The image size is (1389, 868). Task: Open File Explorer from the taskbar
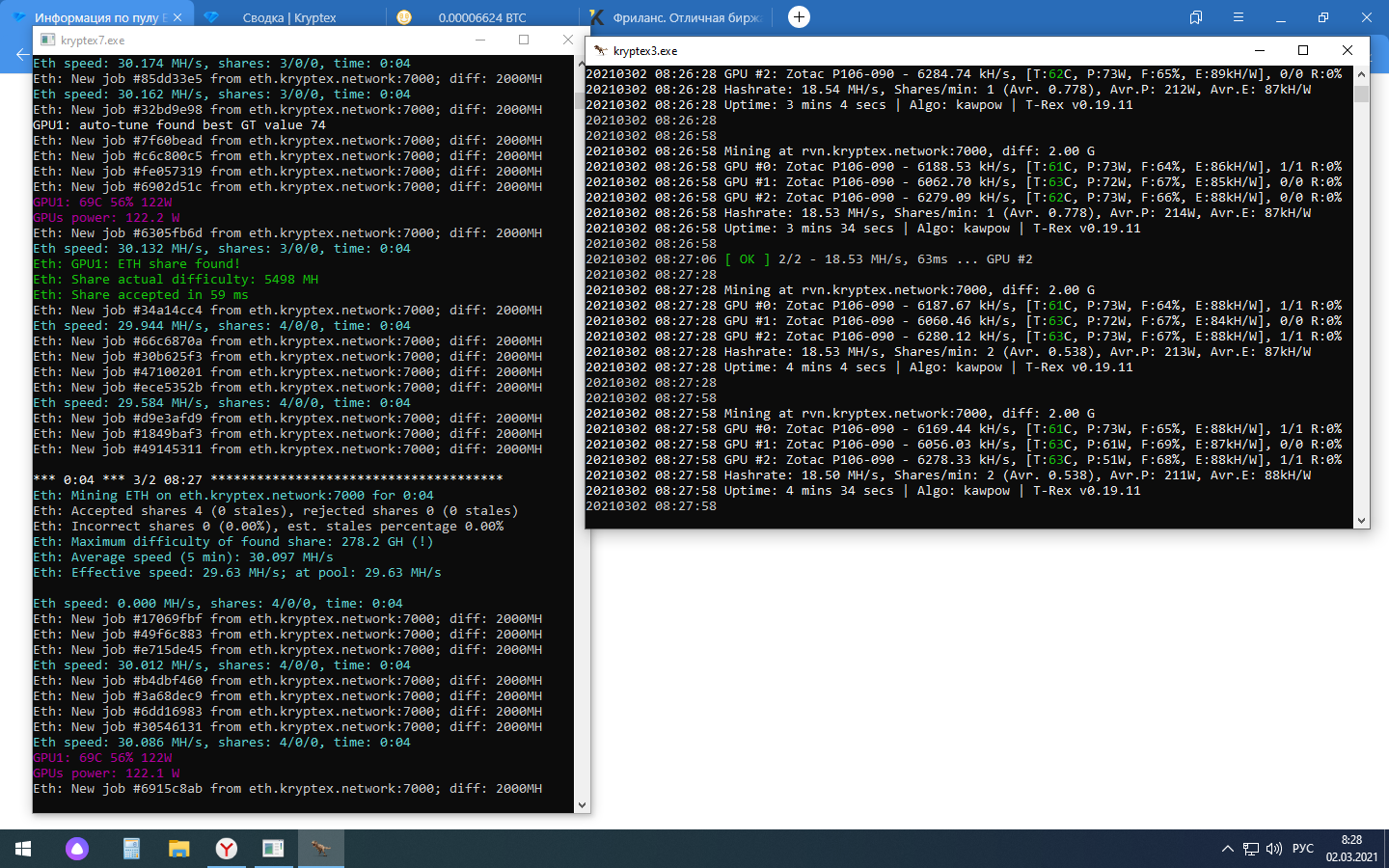click(178, 849)
